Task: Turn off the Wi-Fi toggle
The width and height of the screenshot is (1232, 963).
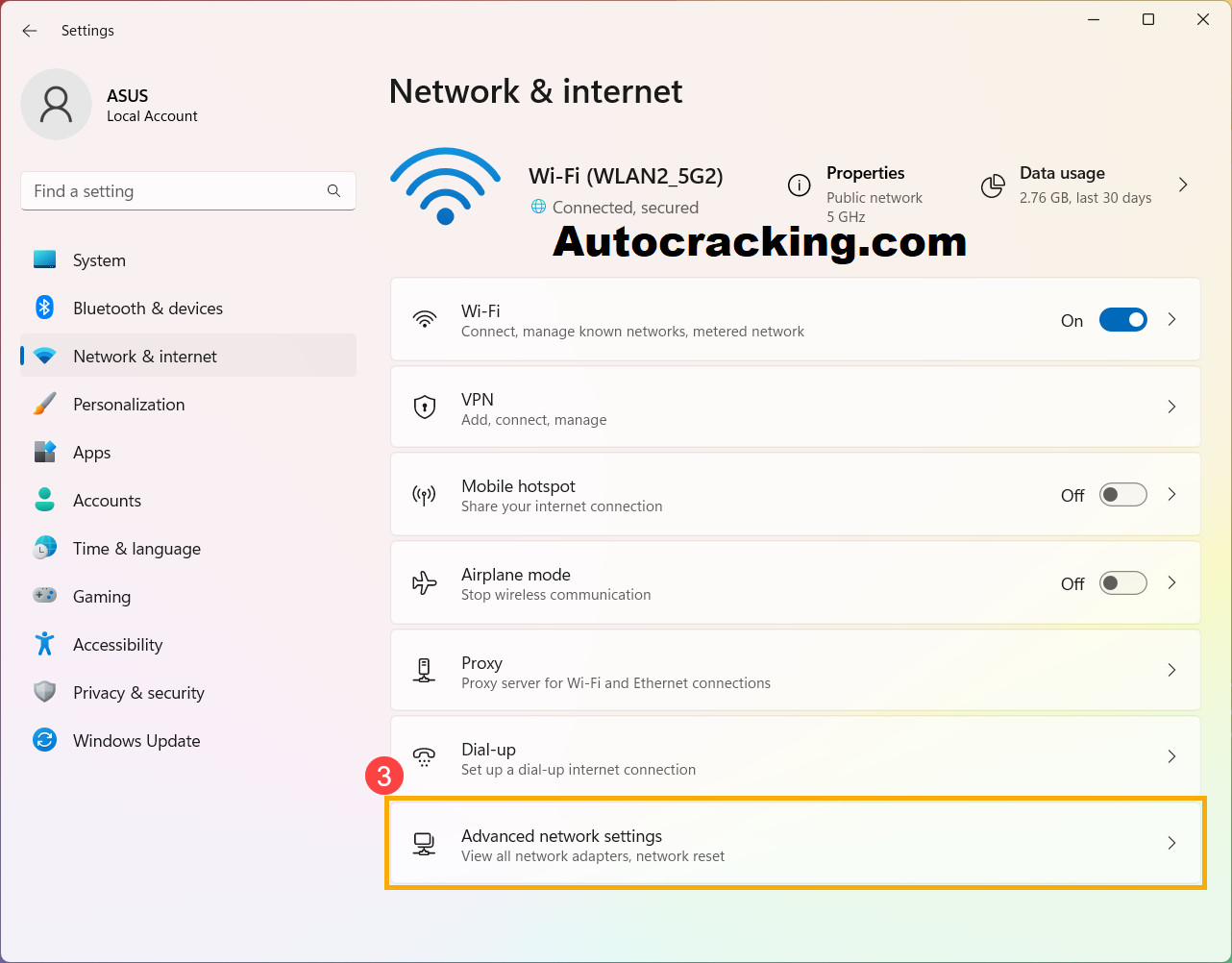Action: pos(1122,320)
